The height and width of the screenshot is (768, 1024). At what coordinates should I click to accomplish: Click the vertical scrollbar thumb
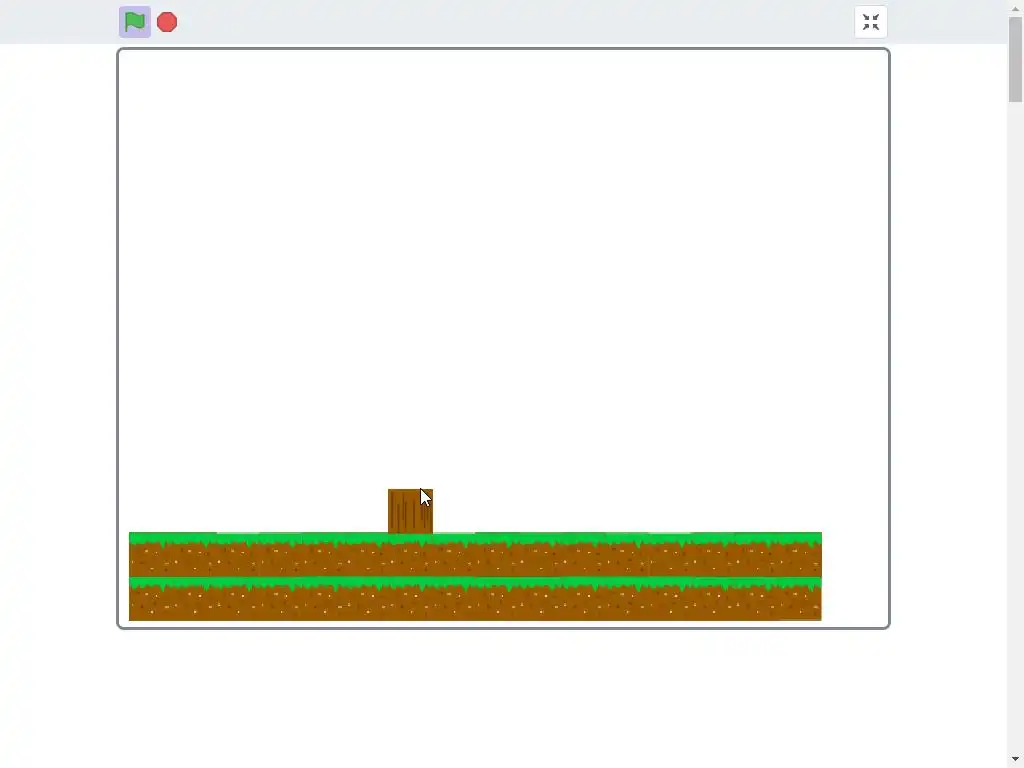[x=1015, y=59]
